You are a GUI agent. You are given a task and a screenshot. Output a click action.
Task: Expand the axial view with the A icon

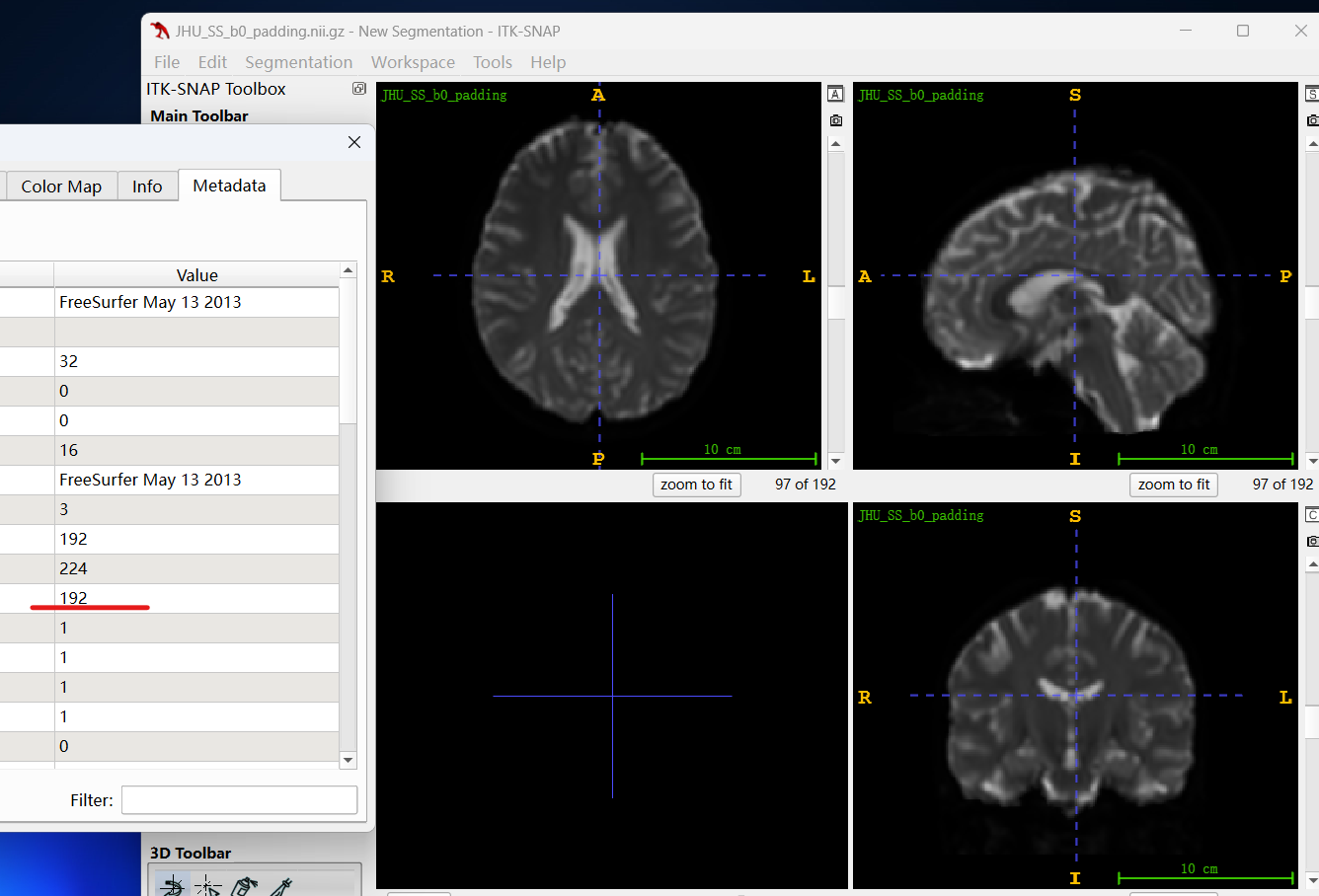[x=835, y=95]
